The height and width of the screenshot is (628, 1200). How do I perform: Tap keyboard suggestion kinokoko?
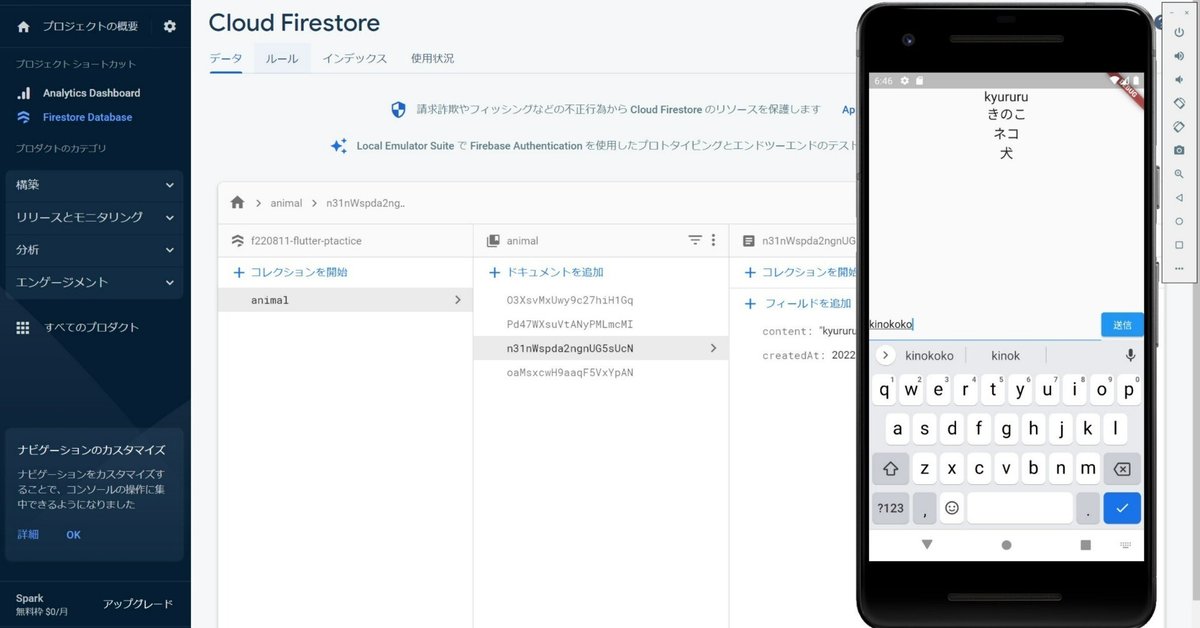click(929, 355)
